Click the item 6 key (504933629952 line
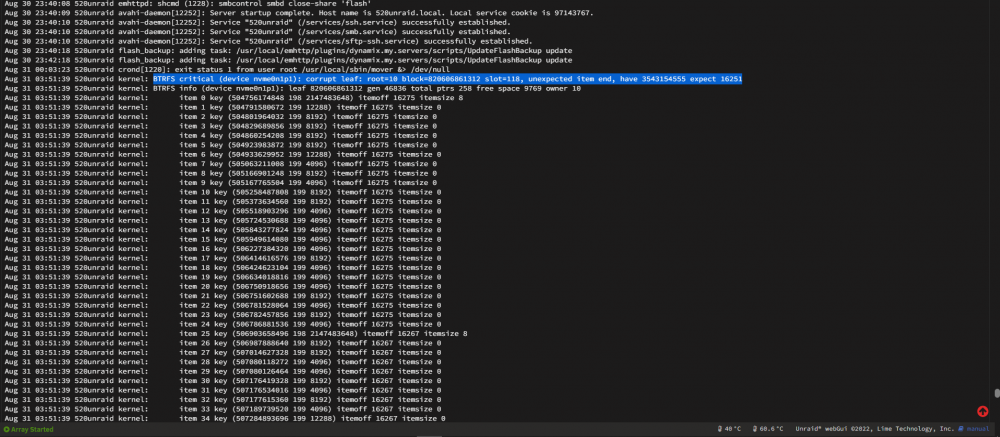Viewport: 1000px width, 437px height. pos(223,154)
